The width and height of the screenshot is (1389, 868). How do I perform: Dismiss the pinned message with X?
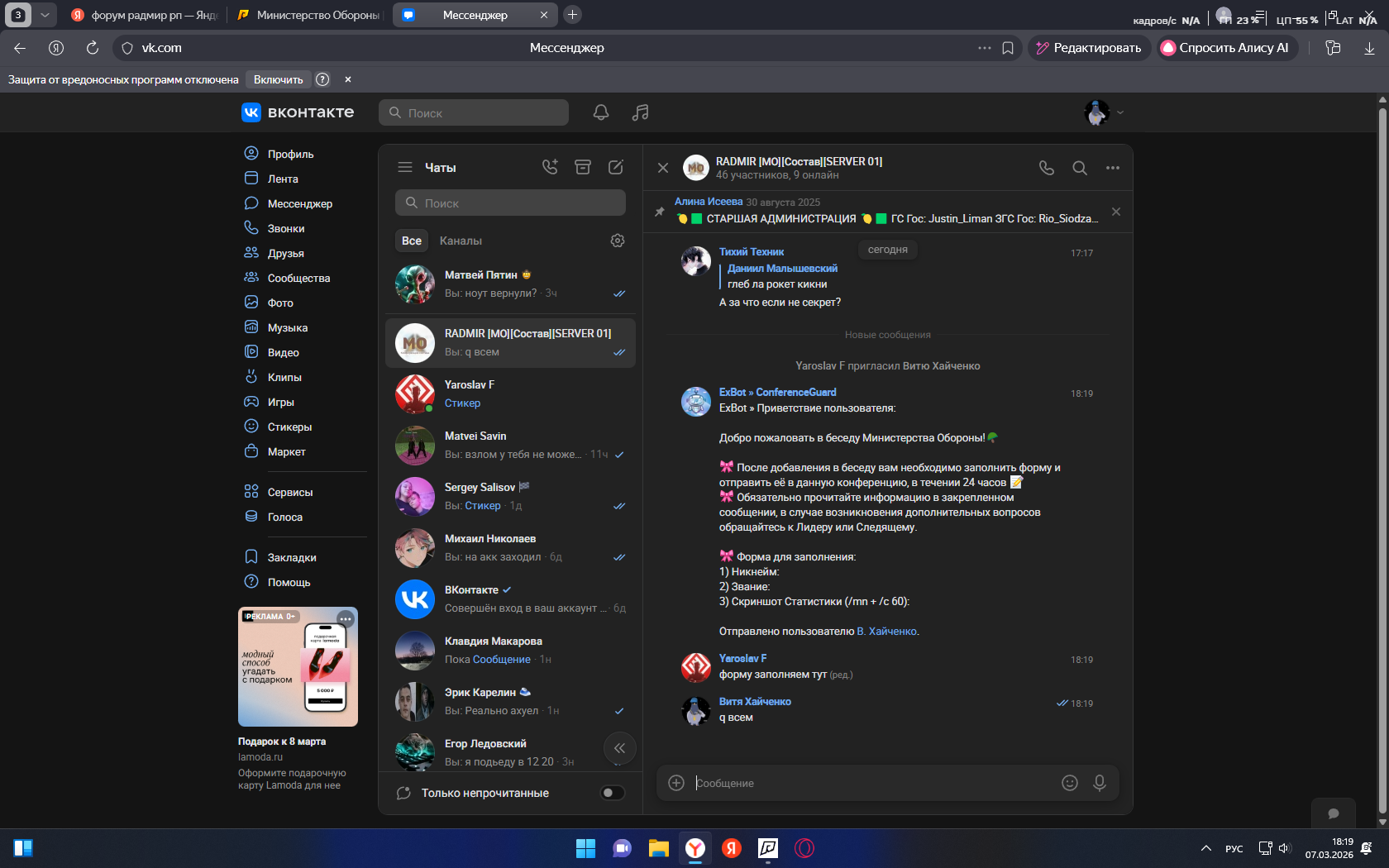click(1116, 212)
